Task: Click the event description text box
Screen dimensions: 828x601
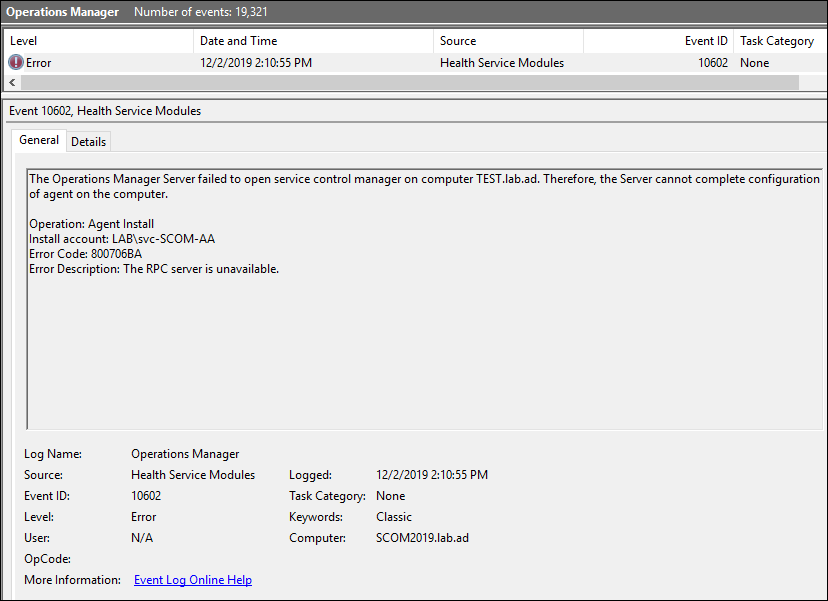Action: pos(425,299)
